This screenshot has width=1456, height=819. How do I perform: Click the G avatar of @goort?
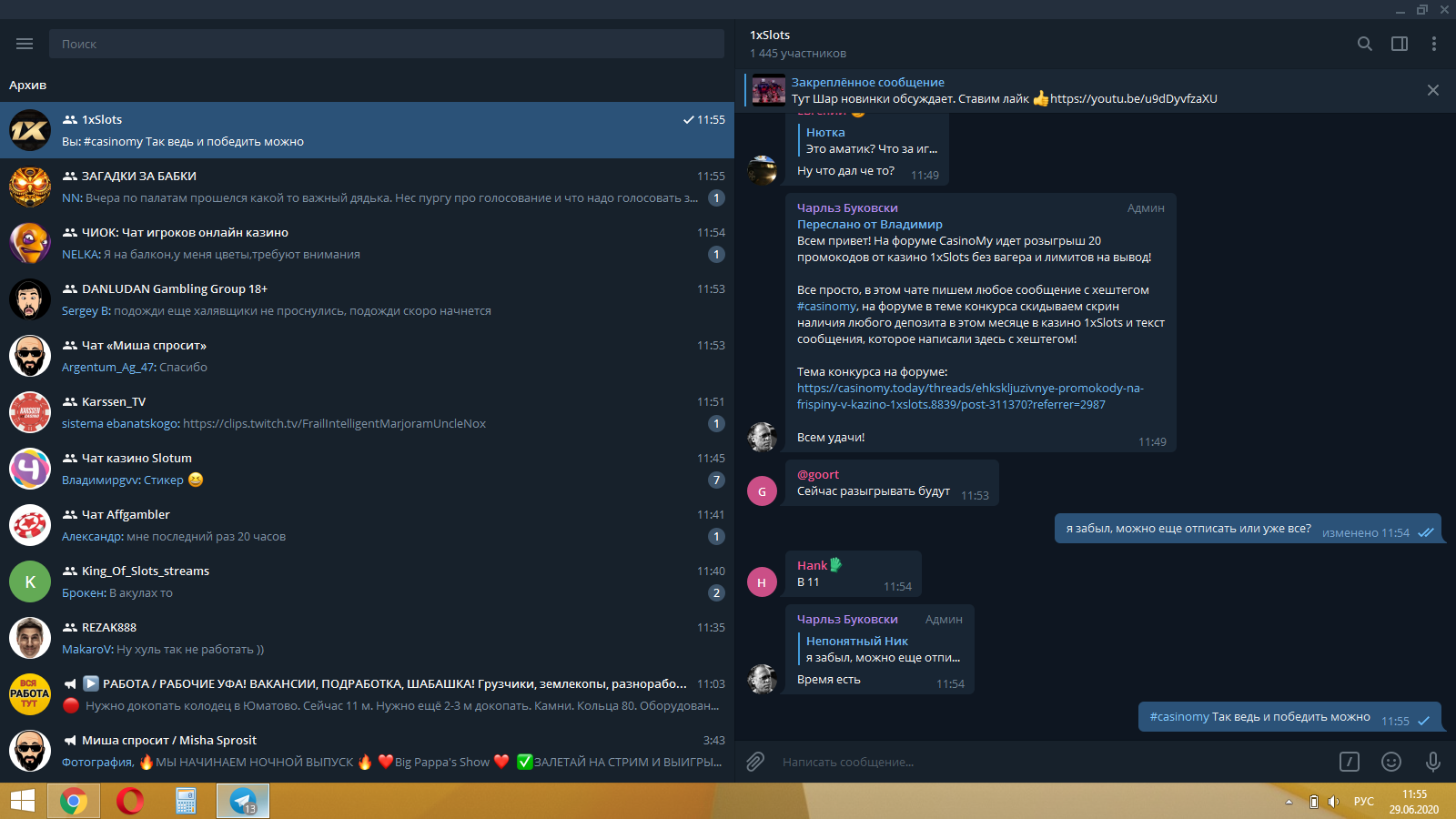tap(762, 491)
